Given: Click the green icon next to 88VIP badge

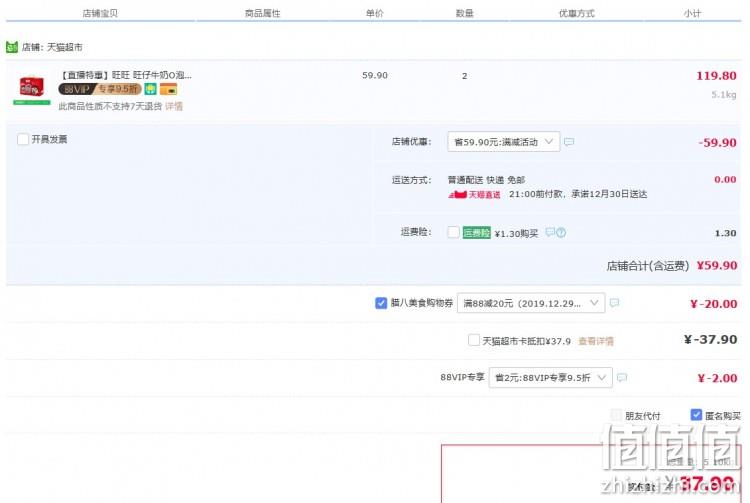Looking at the screenshot, I should (x=151, y=89).
